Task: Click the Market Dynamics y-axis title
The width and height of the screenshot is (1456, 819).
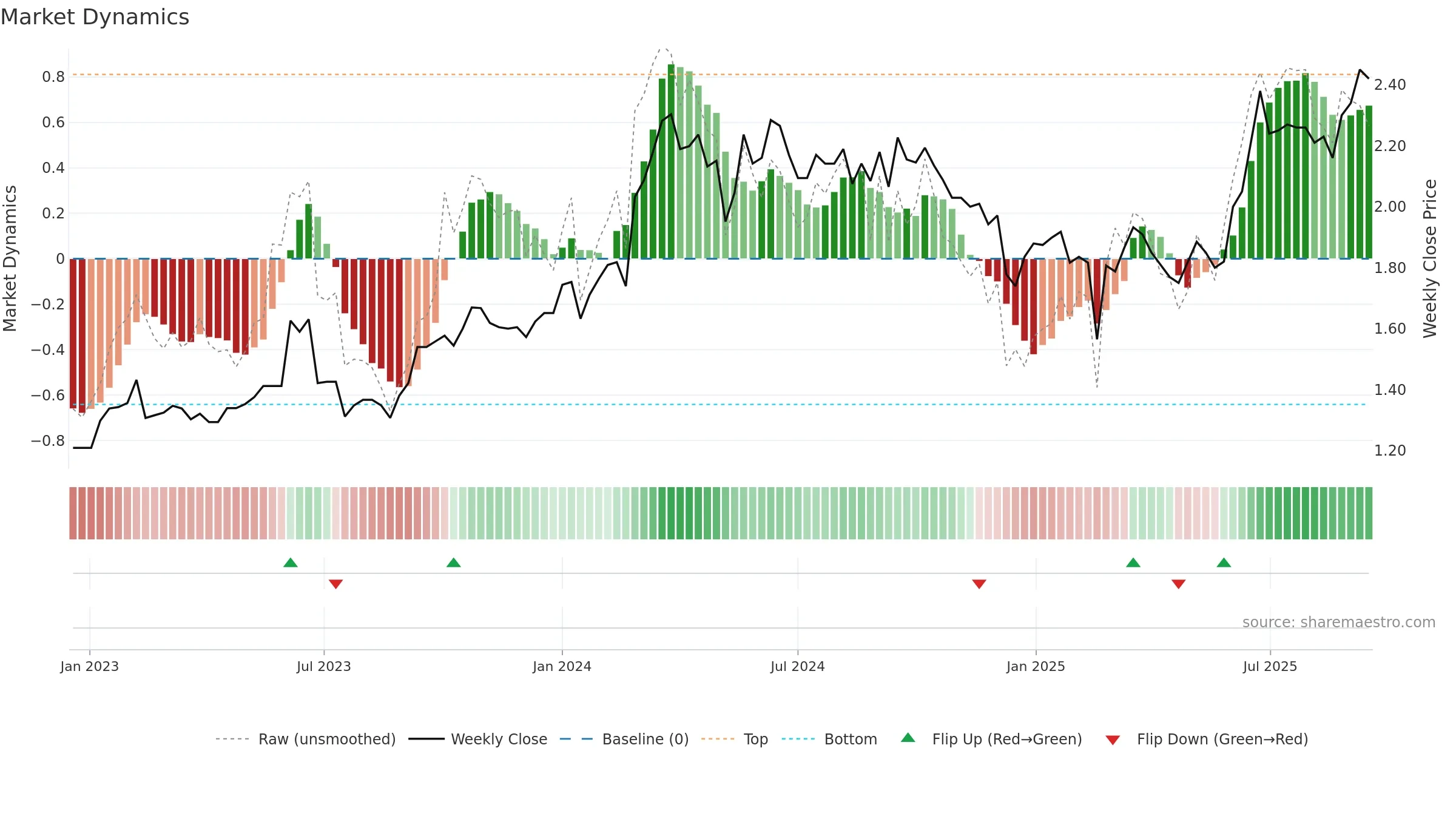Action: tap(10, 258)
